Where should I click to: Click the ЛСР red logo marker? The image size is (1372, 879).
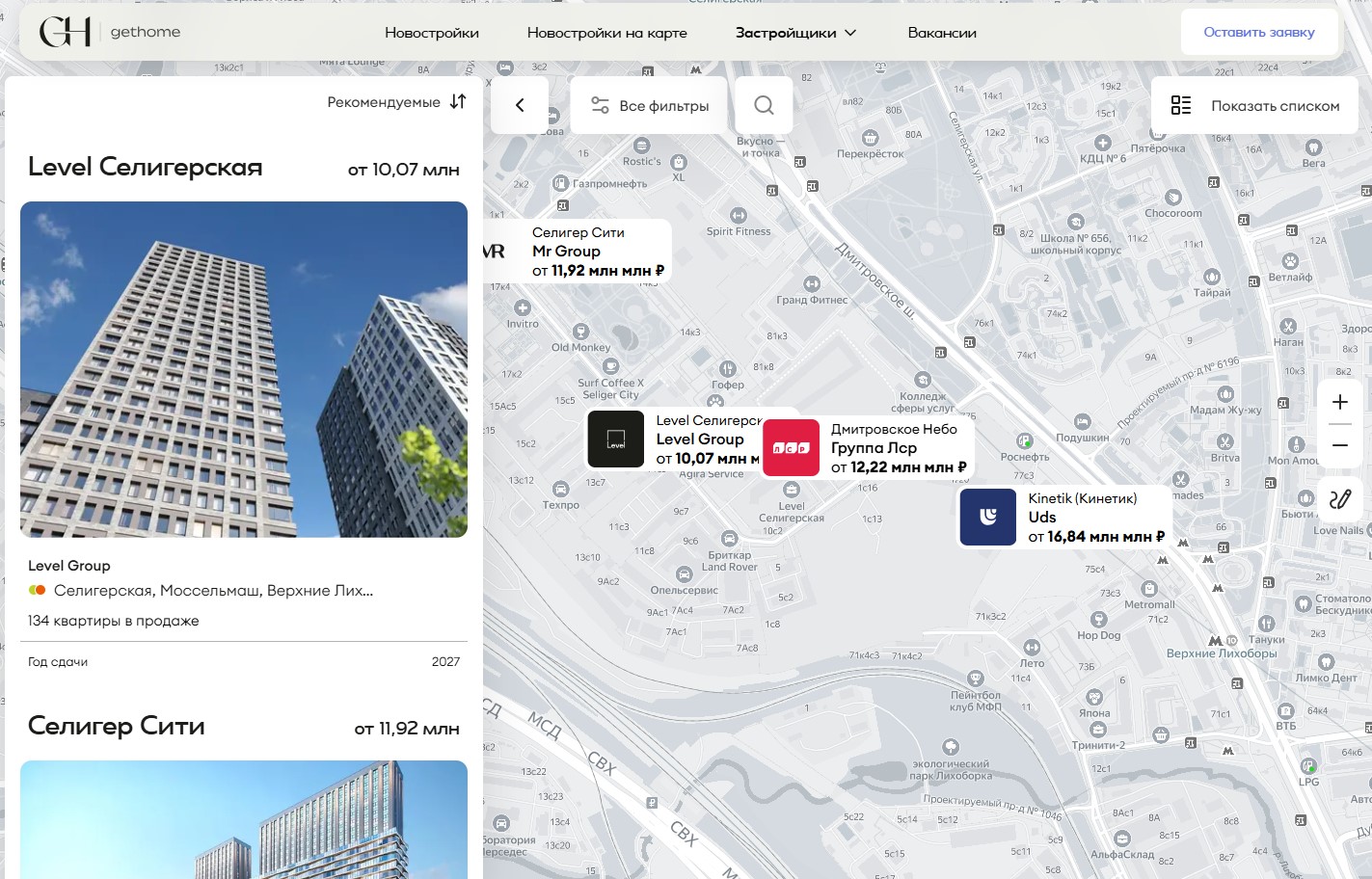pyautogui.click(x=791, y=447)
